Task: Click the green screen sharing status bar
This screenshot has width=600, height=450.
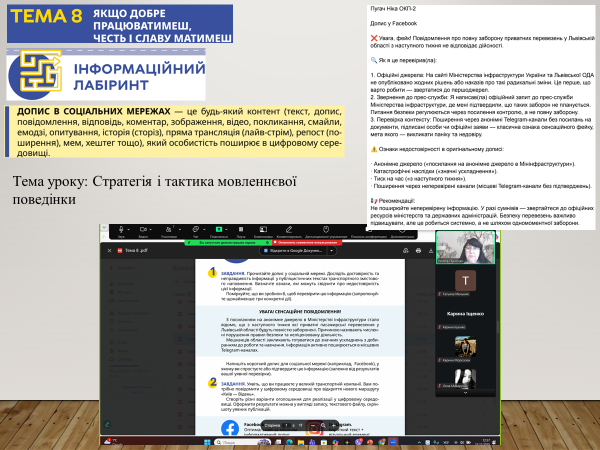Action: [228, 243]
